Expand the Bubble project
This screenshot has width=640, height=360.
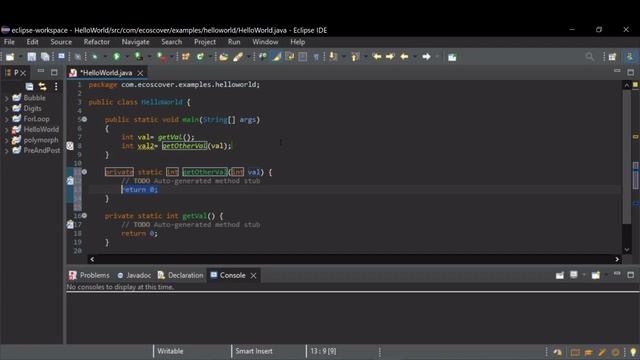pos(6,98)
